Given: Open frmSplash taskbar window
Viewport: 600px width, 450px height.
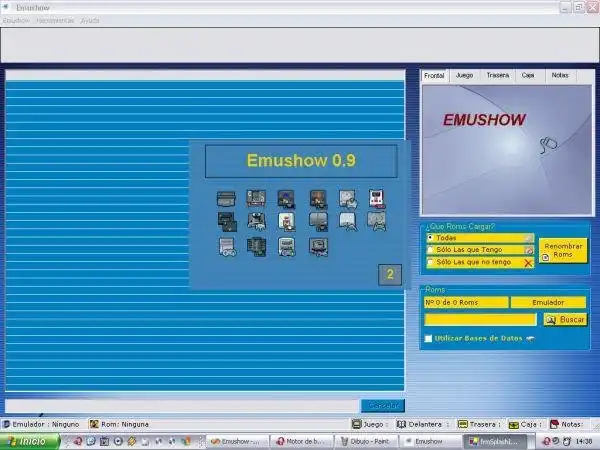Looking at the screenshot, I should pyautogui.click(x=495, y=442).
